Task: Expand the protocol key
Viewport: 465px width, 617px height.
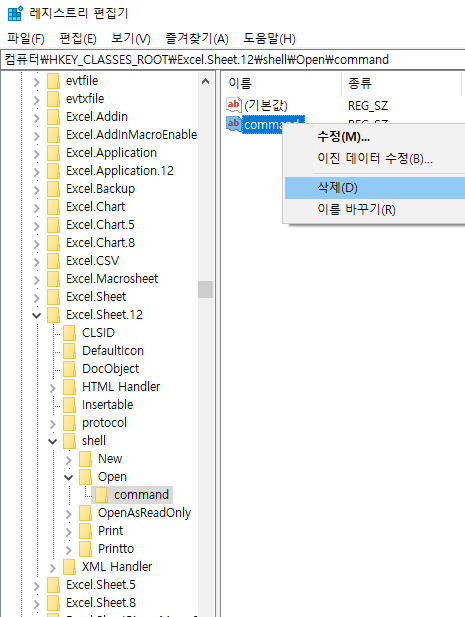Action: [53, 424]
